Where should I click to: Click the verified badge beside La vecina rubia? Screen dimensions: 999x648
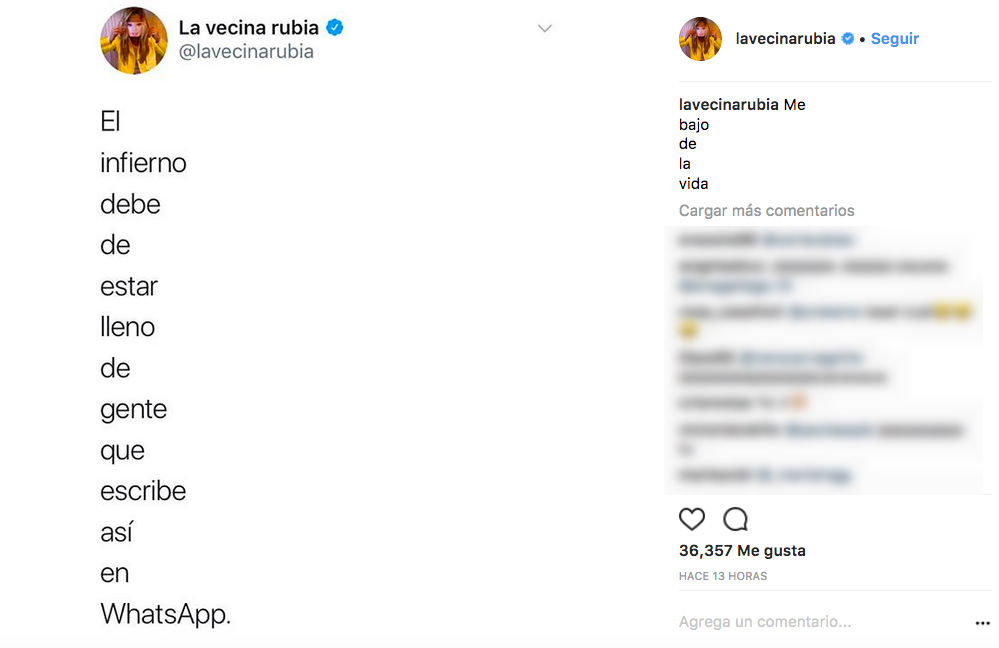click(x=335, y=28)
